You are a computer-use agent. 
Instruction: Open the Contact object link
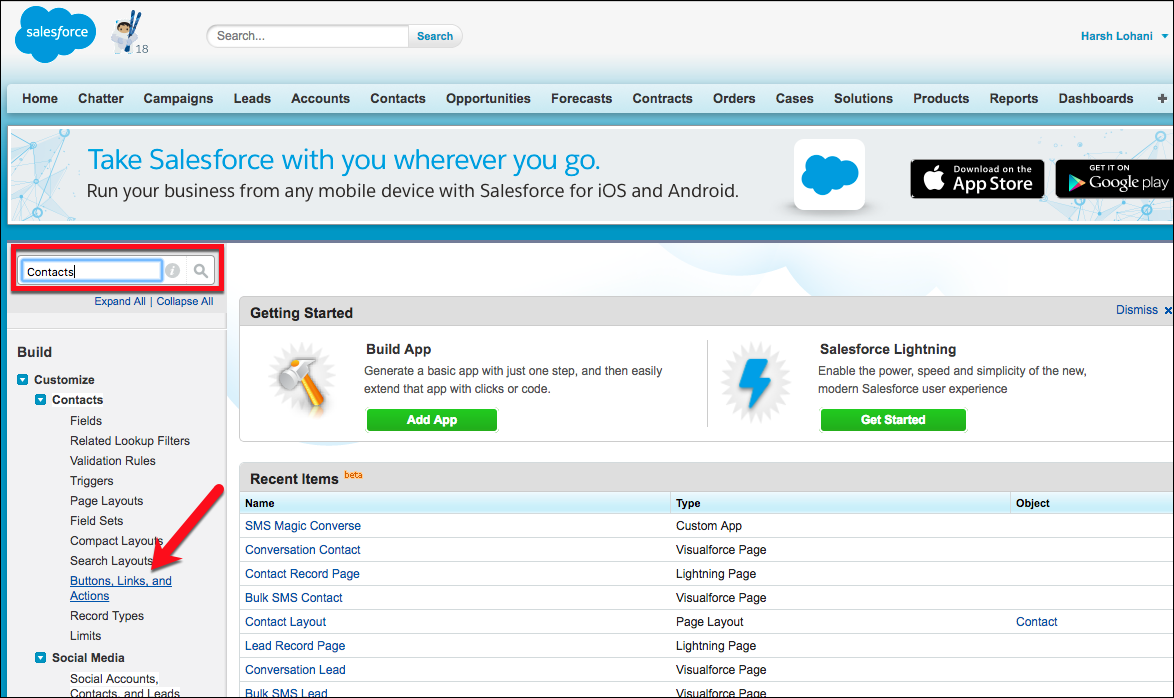click(x=1036, y=622)
